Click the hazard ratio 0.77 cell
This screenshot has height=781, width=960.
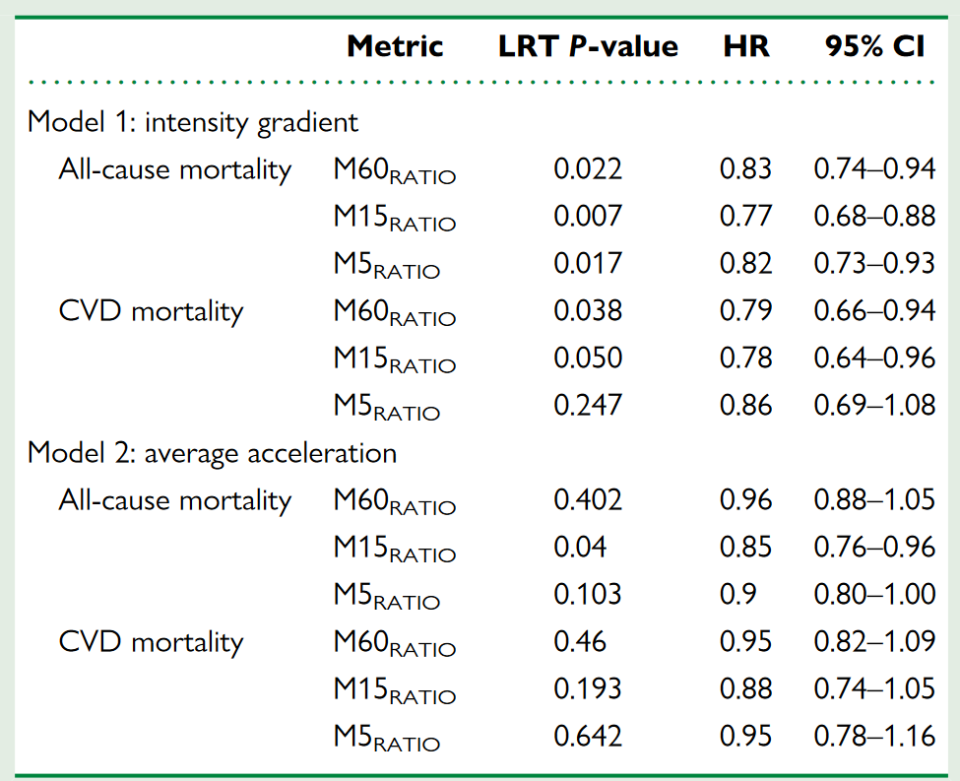click(x=745, y=216)
